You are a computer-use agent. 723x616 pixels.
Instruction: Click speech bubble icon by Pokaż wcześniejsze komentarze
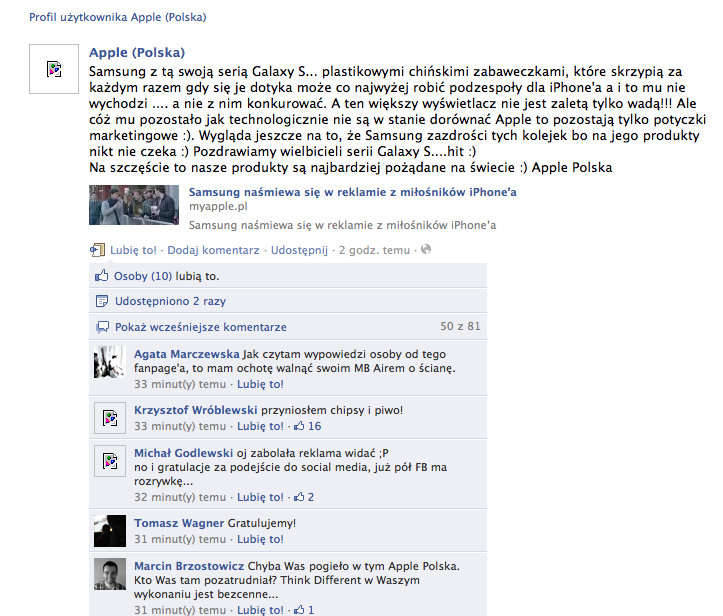102,327
